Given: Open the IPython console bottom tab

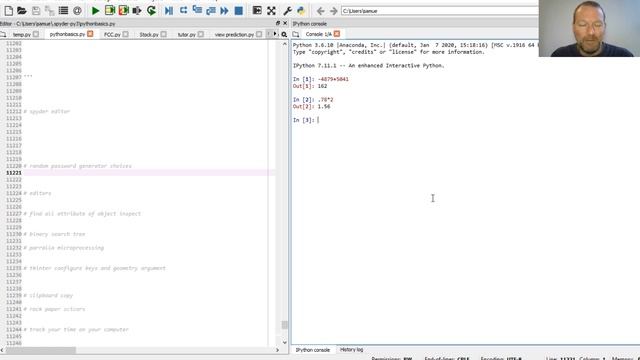Looking at the screenshot, I should pos(313,350).
